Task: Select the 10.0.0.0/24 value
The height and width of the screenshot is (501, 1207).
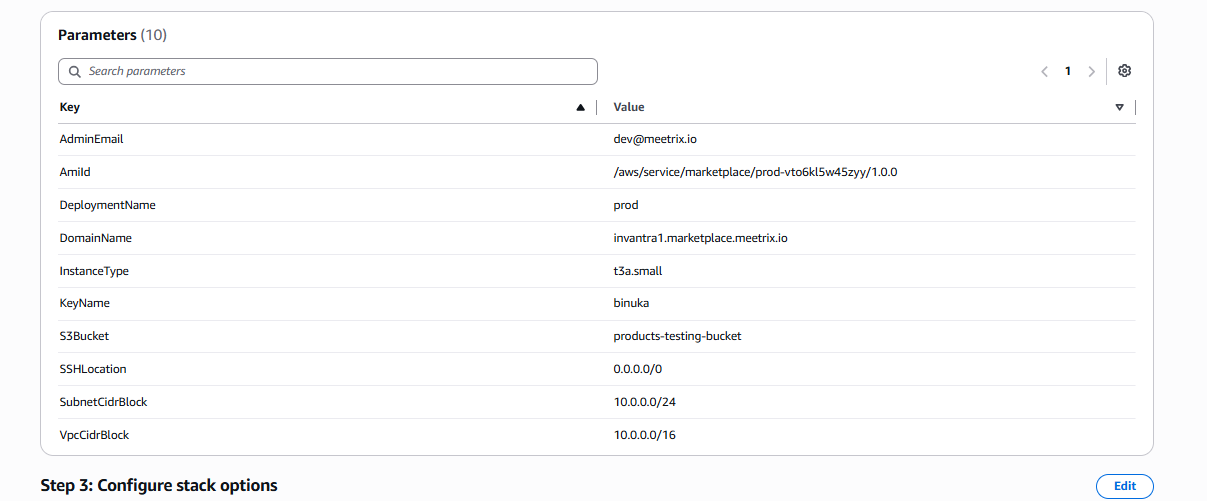Action: coord(644,402)
